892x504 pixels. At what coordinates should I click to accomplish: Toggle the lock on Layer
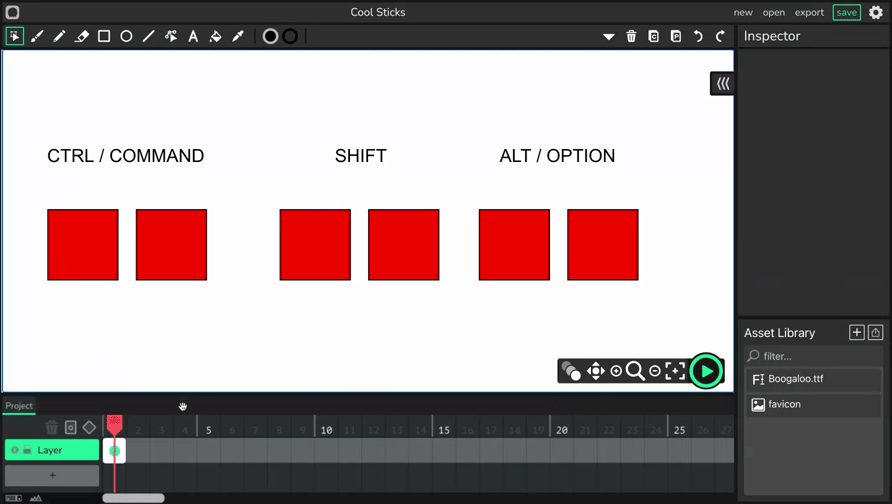pos(27,450)
